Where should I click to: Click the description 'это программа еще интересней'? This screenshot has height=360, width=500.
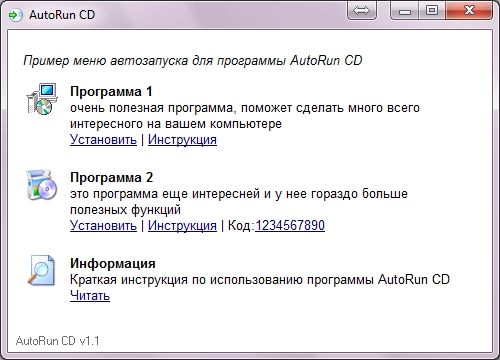(165, 194)
